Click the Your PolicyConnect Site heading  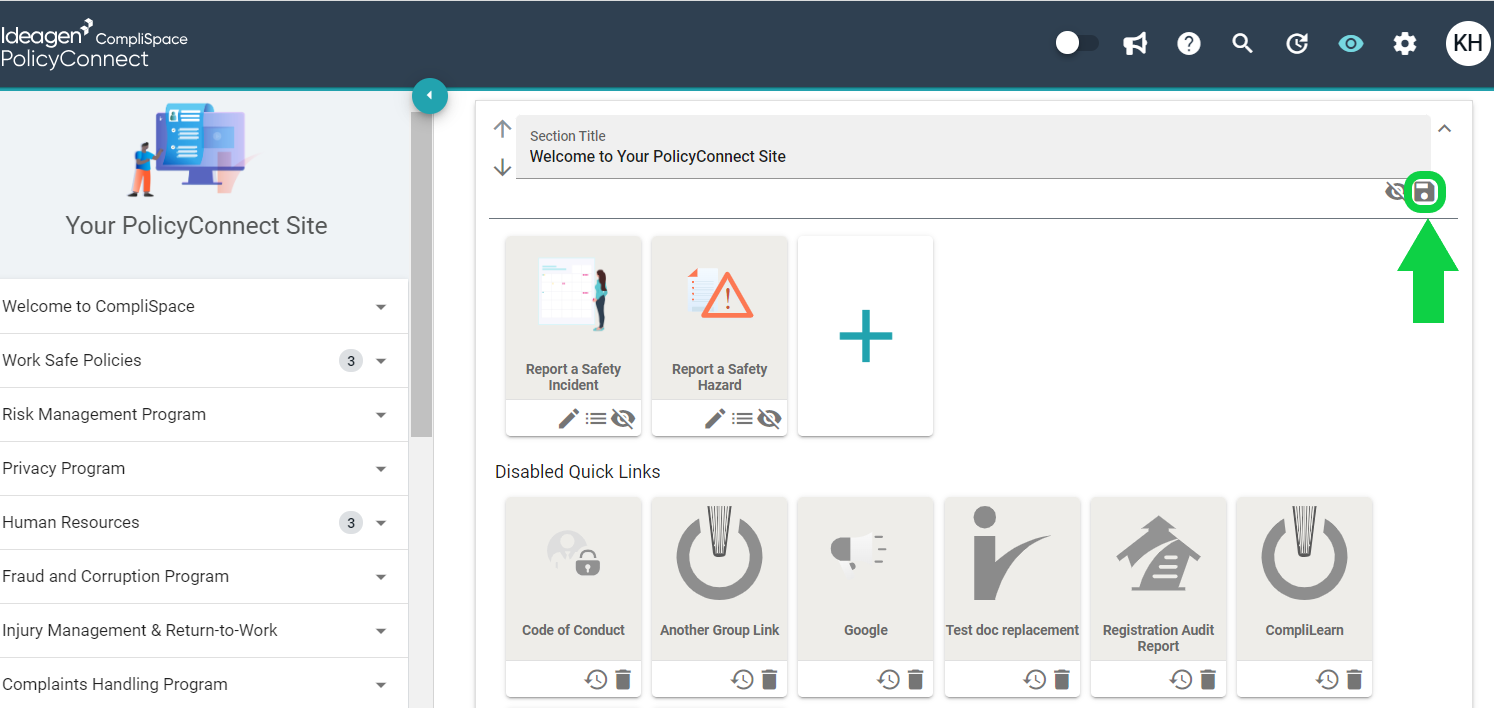(x=196, y=225)
